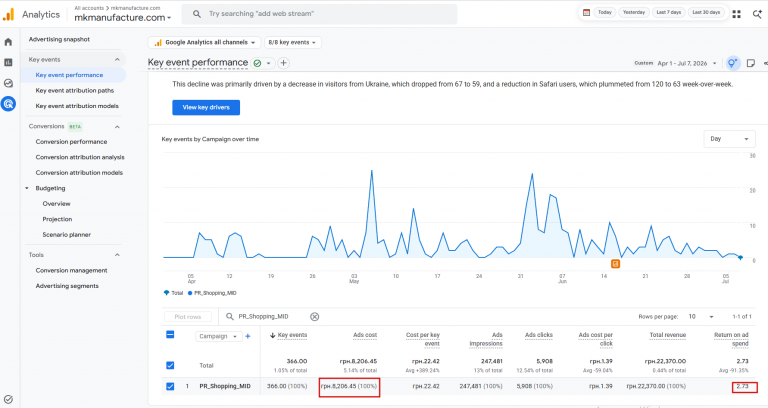Open the Day granularity dropdown
The image size is (768, 408).
point(729,139)
